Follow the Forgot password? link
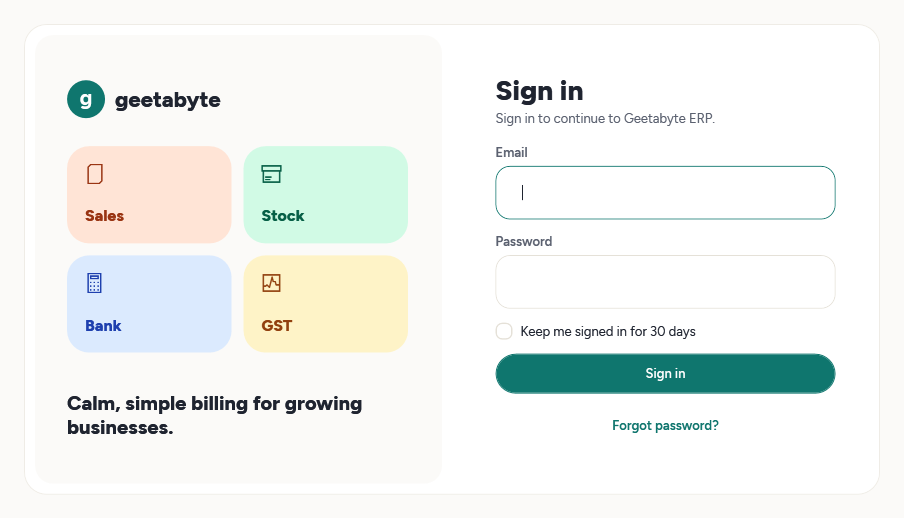904x518 pixels. click(665, 426)
